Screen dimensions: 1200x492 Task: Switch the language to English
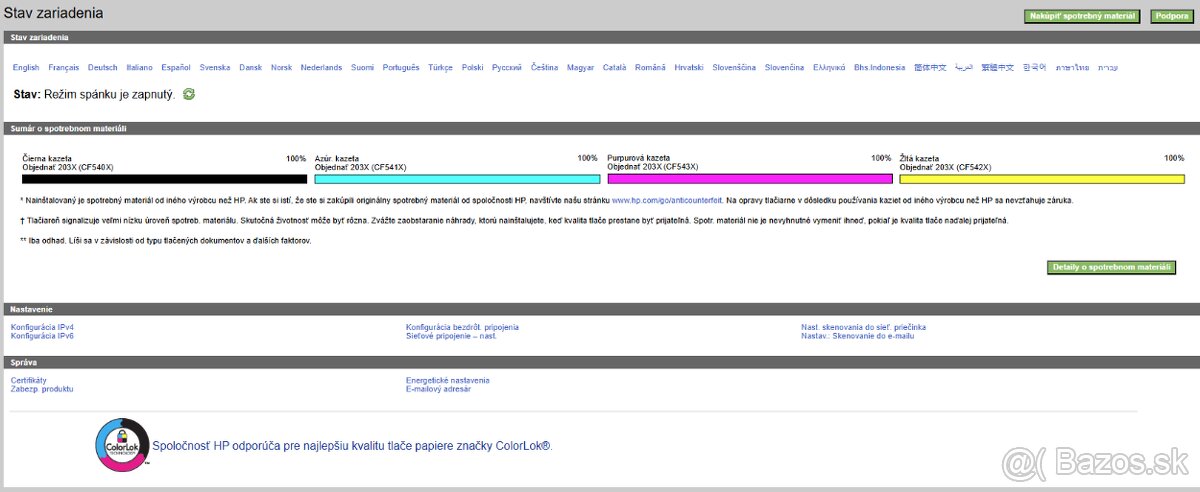[x=26, y=68]
